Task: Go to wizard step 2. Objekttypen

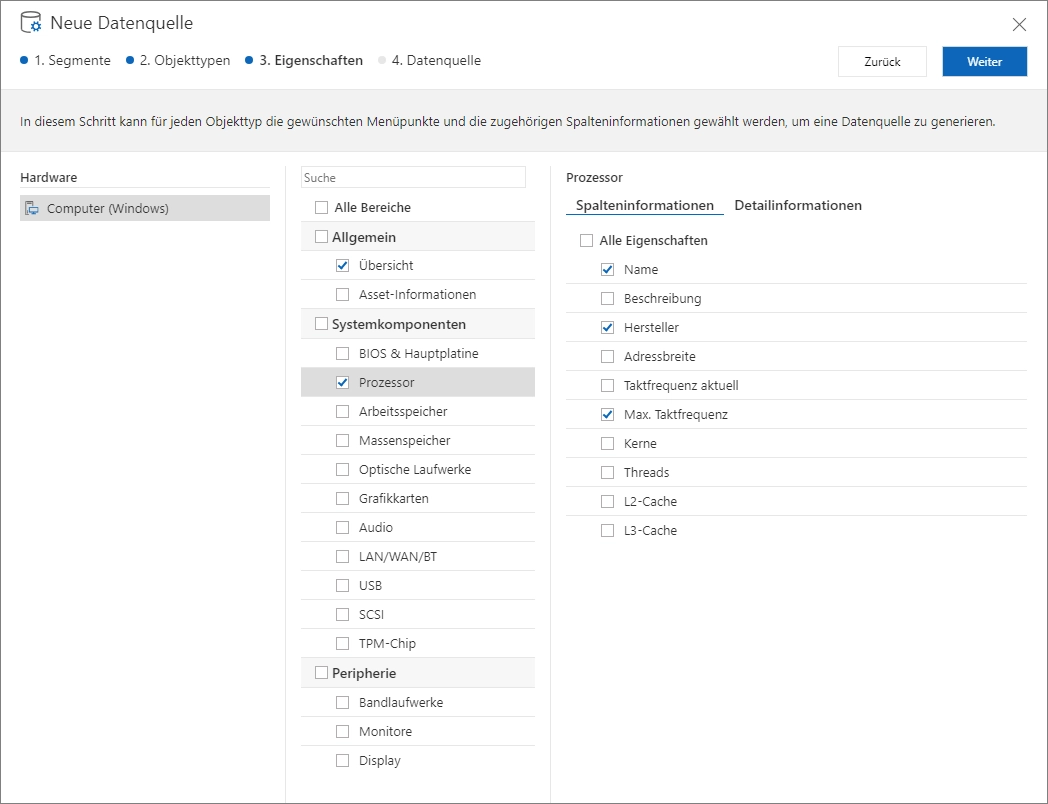Action: tap(178, 60)
